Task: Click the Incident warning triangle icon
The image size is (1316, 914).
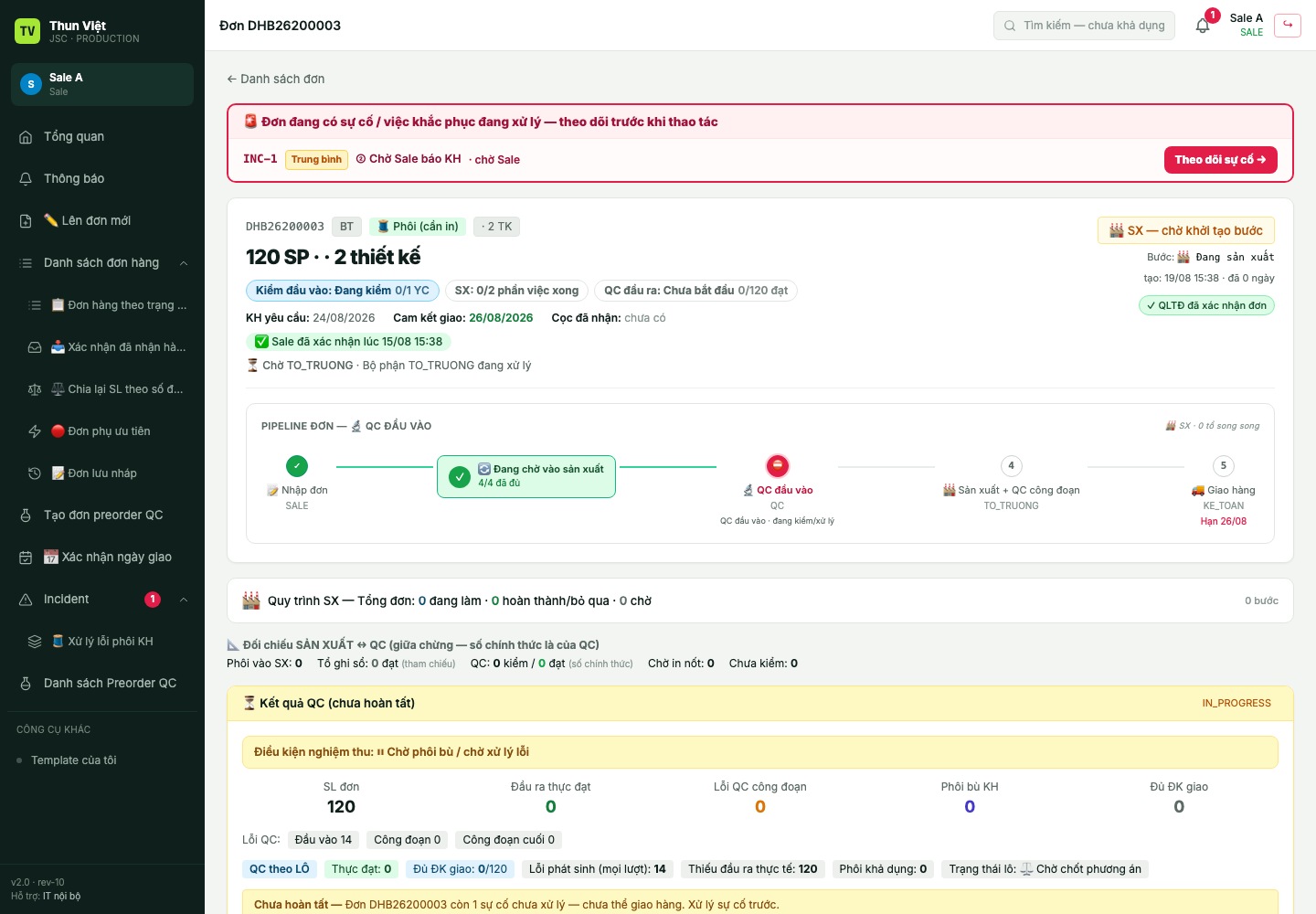Action: [x=26, y=600]
